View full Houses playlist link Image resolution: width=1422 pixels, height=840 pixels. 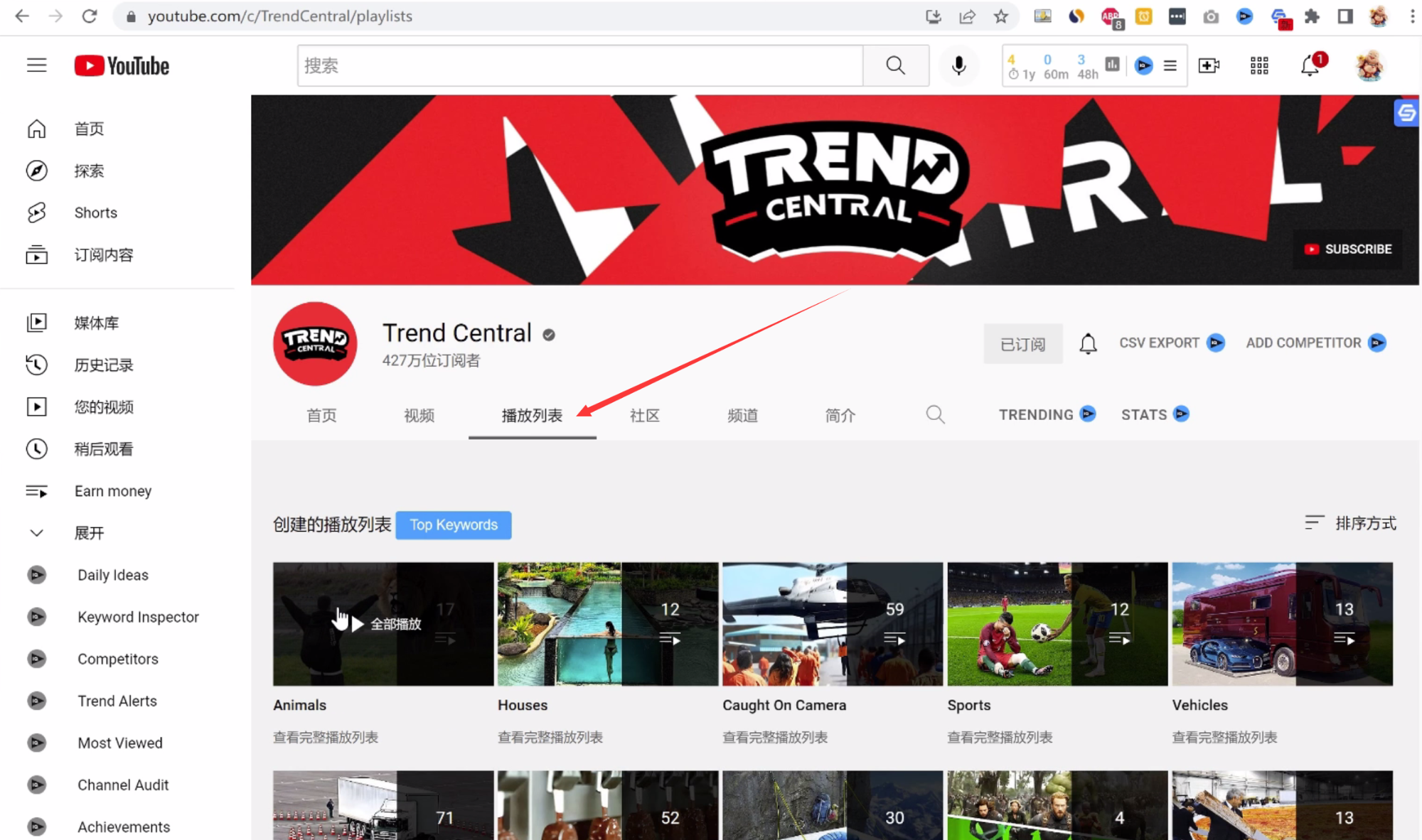click(550, 737)
